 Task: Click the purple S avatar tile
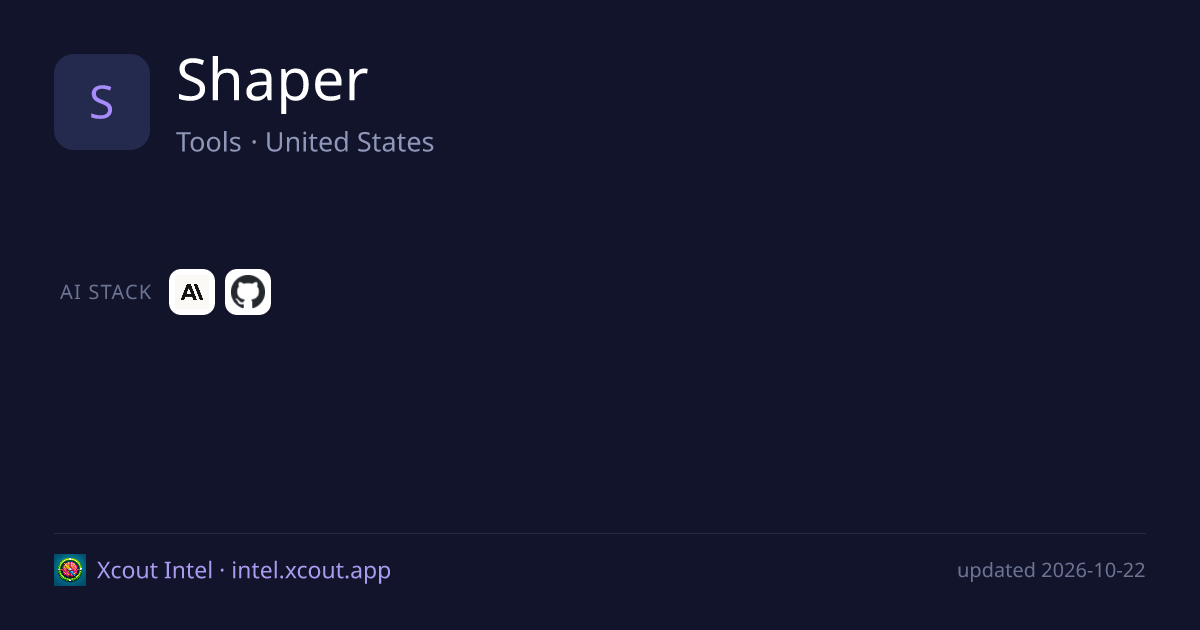coord(102,102)
